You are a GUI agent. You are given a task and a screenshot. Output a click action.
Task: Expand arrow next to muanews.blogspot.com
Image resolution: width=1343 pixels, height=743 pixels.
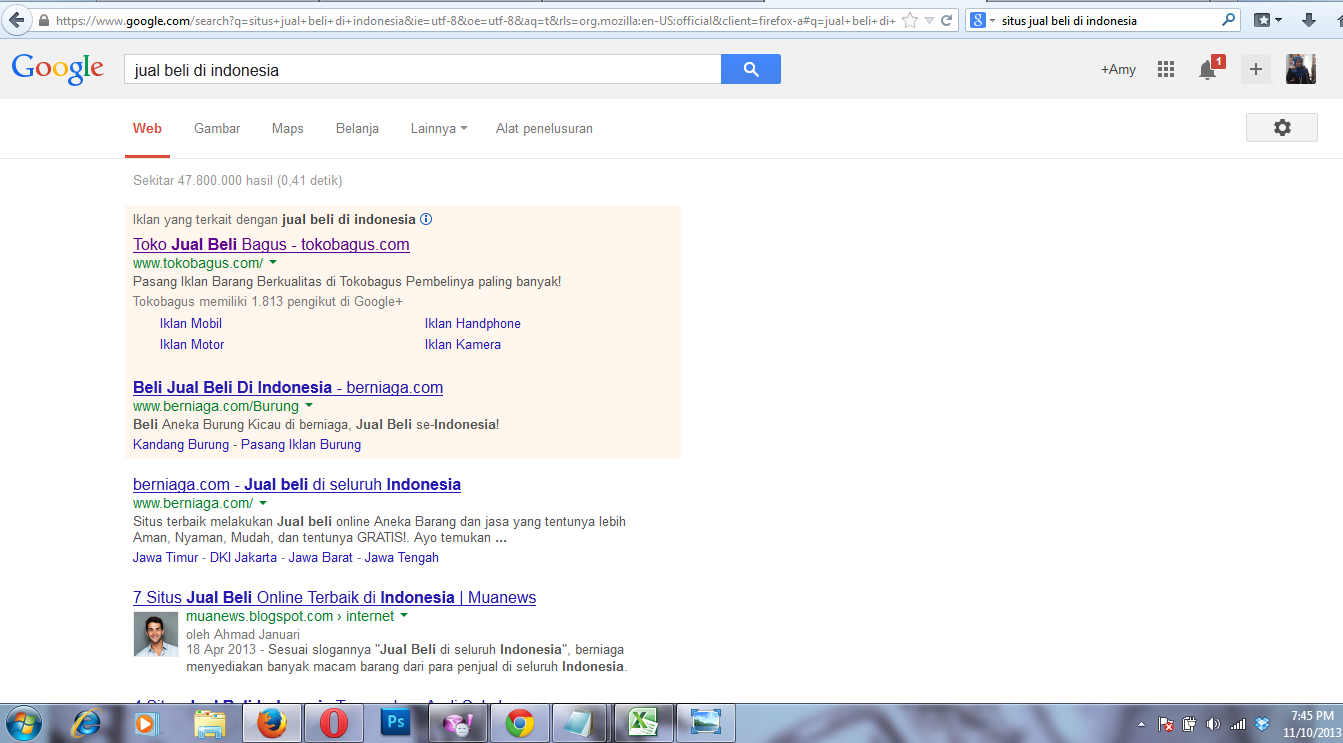[x=404, y=616]
